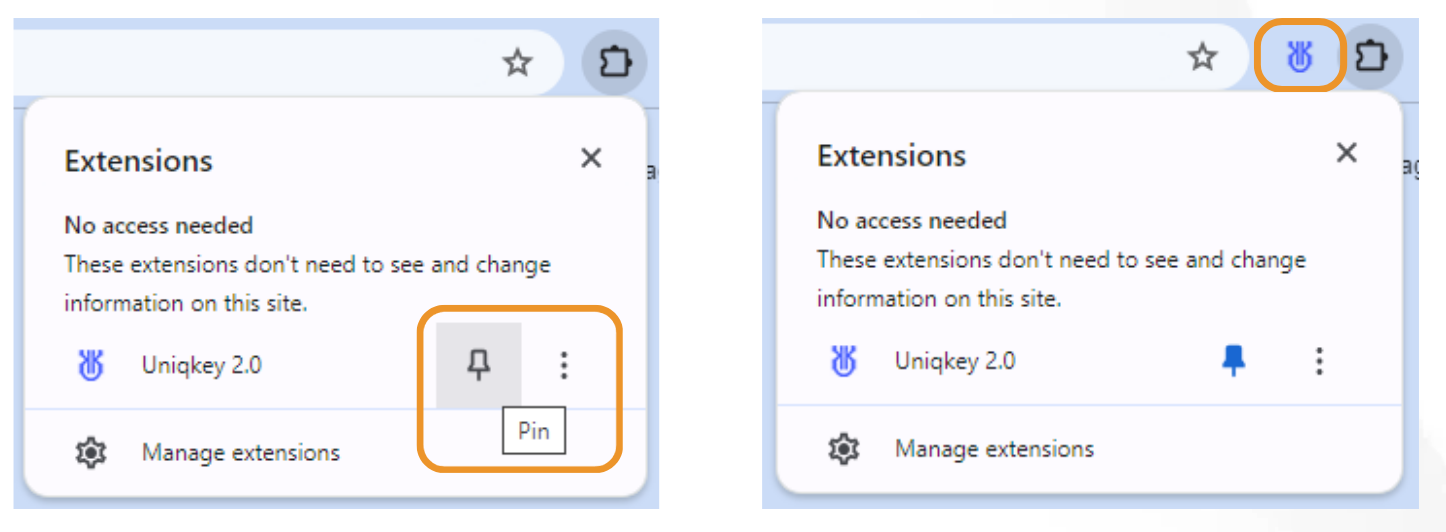
Task: Click Uniqkey logo in the row with blue pin
Action: click(844, 361)
